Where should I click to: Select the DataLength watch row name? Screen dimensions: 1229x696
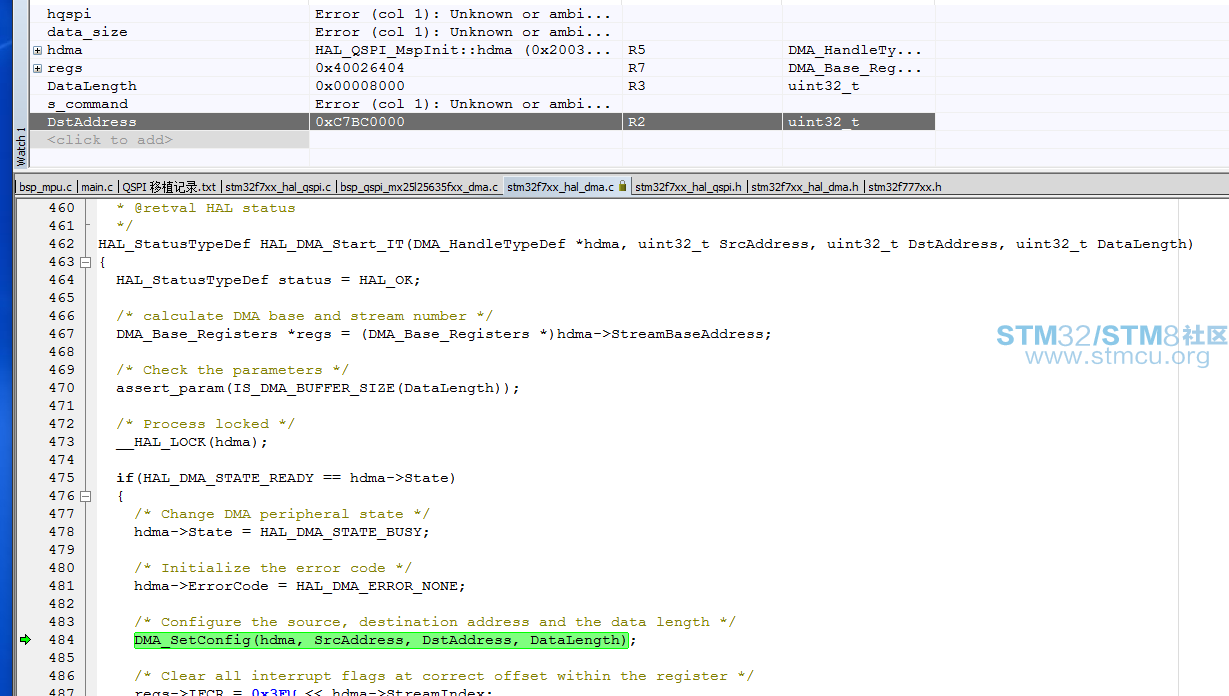(92, 86)
